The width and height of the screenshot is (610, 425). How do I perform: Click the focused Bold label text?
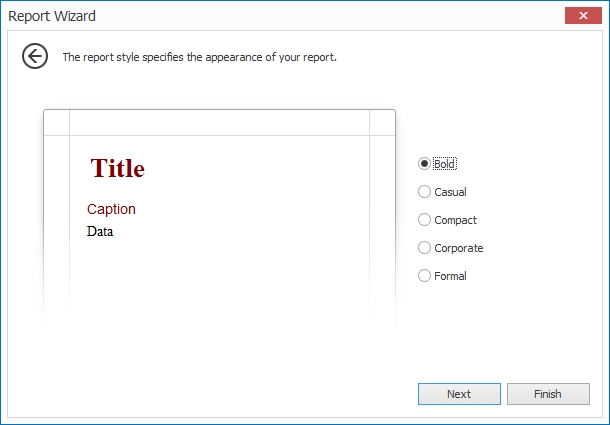[444, 164]
